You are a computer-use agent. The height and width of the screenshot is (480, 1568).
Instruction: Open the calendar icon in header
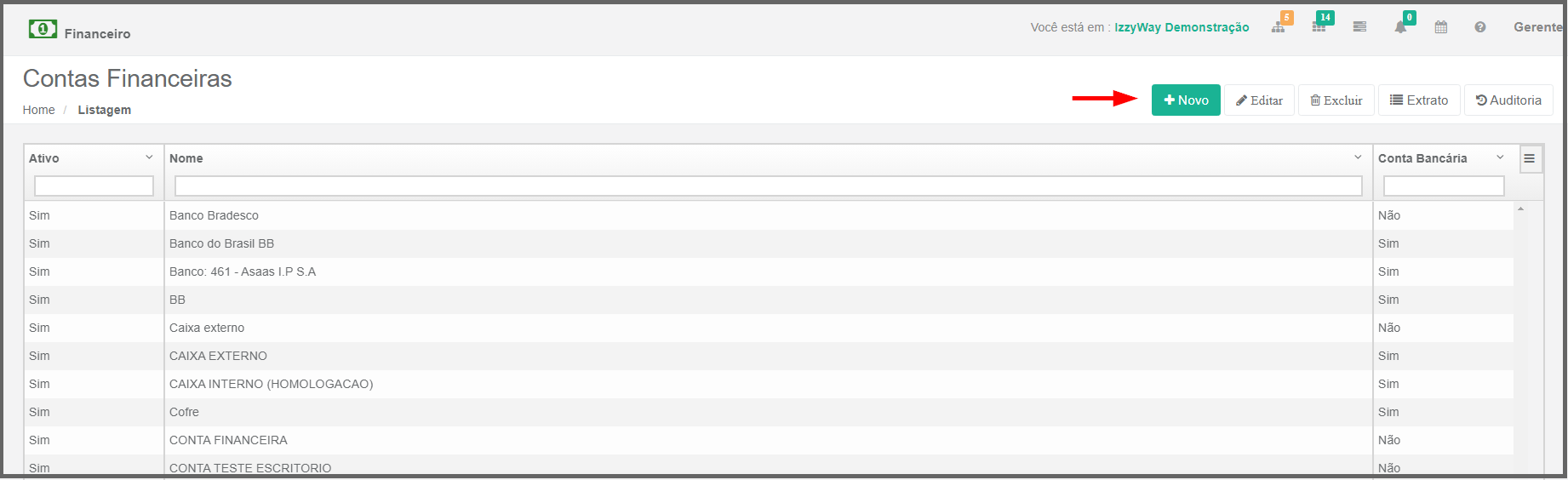click(1441, 27)
